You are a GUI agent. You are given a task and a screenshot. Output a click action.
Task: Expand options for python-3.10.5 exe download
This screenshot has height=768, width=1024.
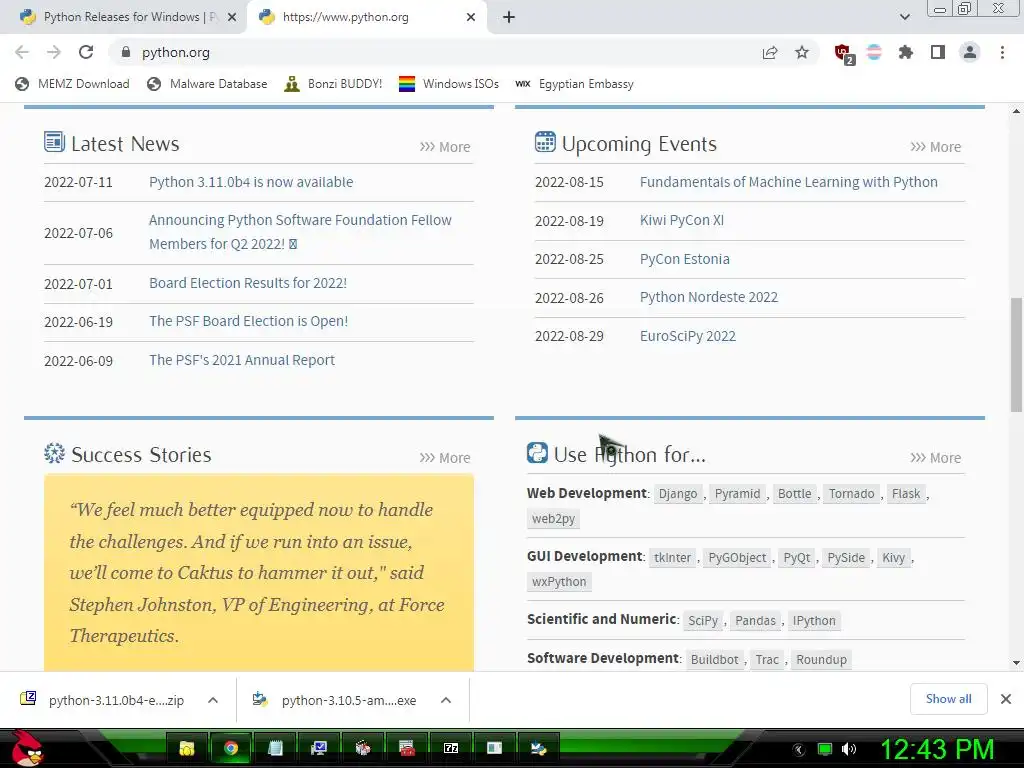pyautogui.click(x=446, y=700)
